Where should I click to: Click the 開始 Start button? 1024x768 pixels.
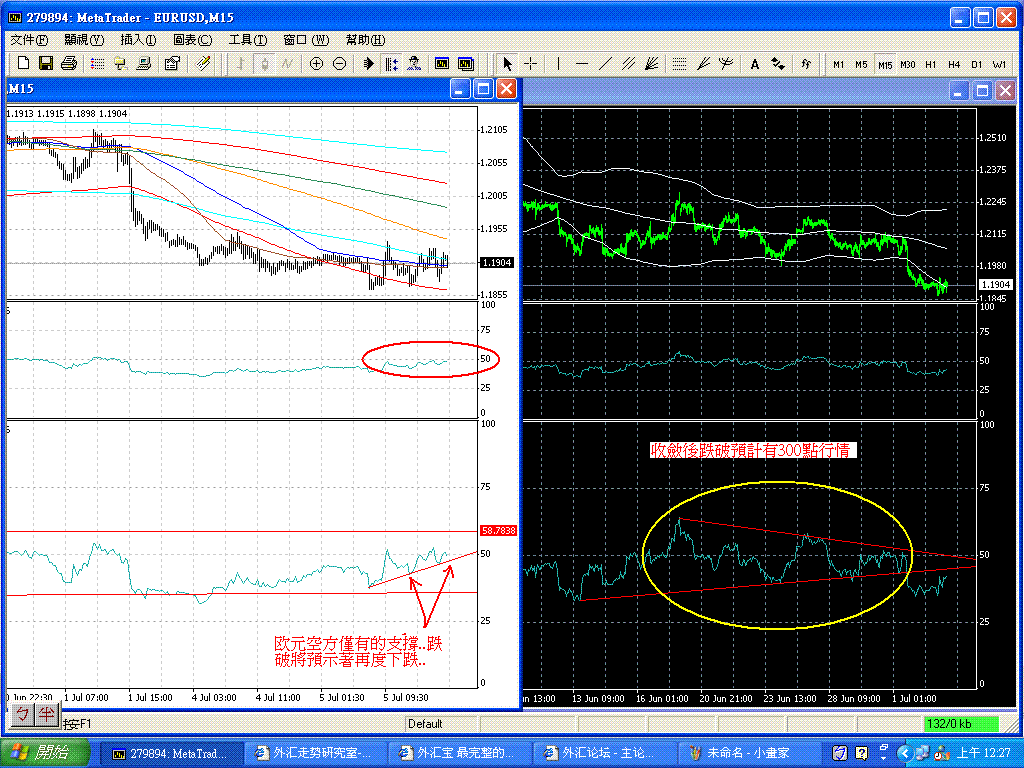point(44,753)
